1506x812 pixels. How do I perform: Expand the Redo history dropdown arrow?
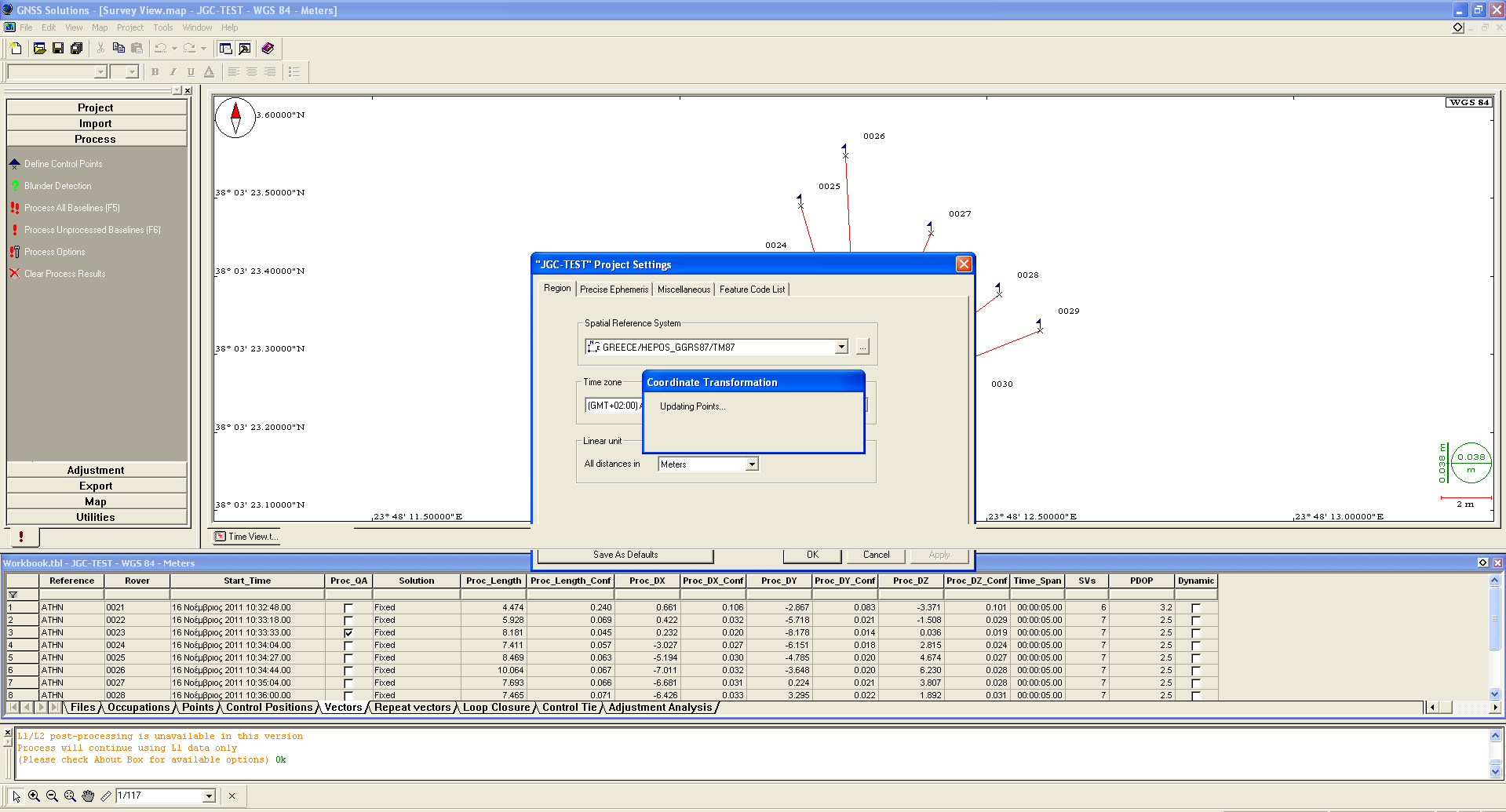pyautogui.click(x=203, y=49)
